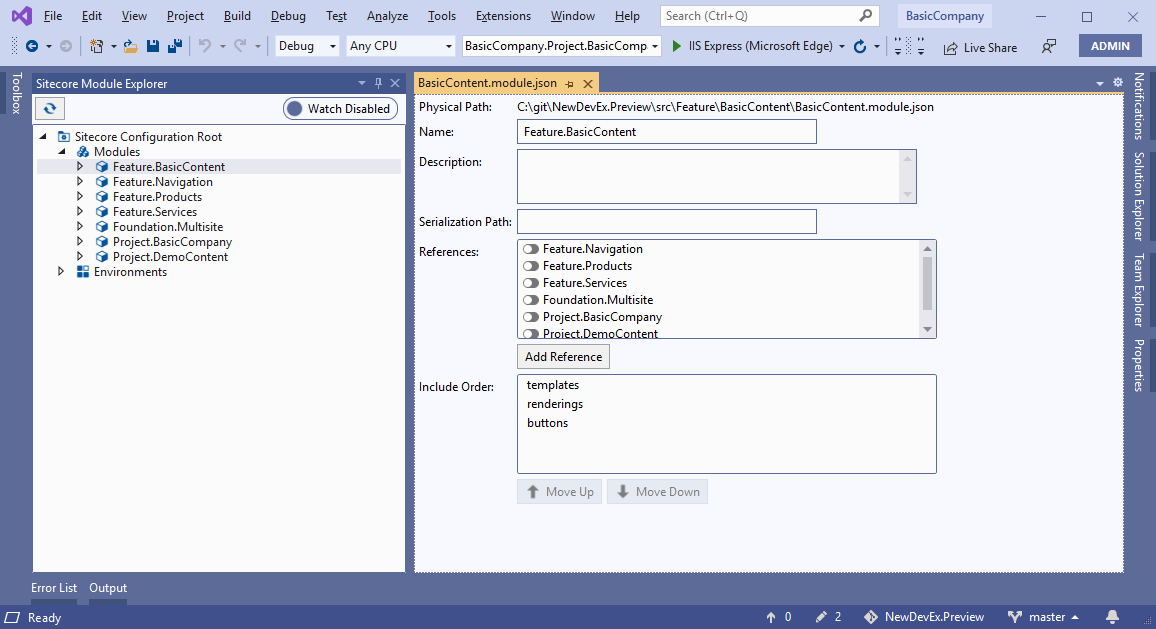Click the Save icon in the toolbar
This screenshot has height=629, width=1156.
click(x=152, y=46)
